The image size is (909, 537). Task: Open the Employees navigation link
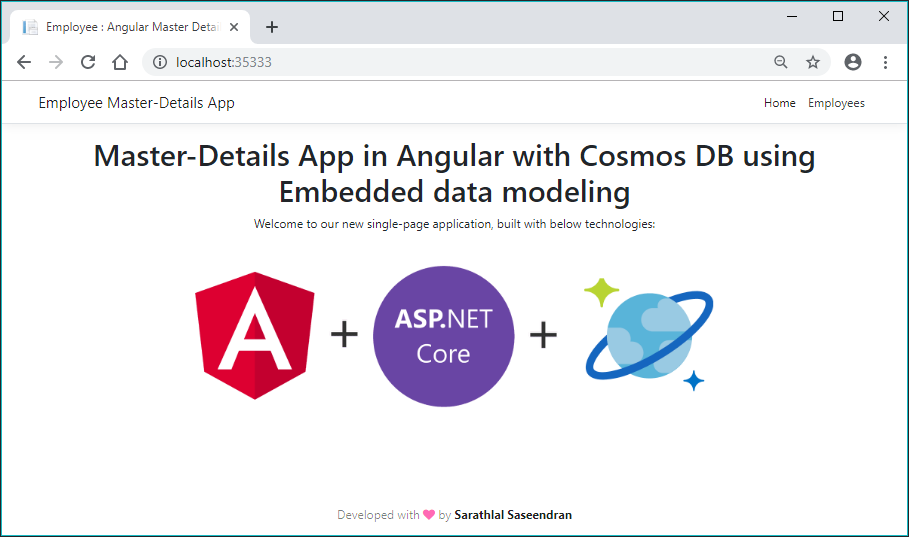click(836, 103)
